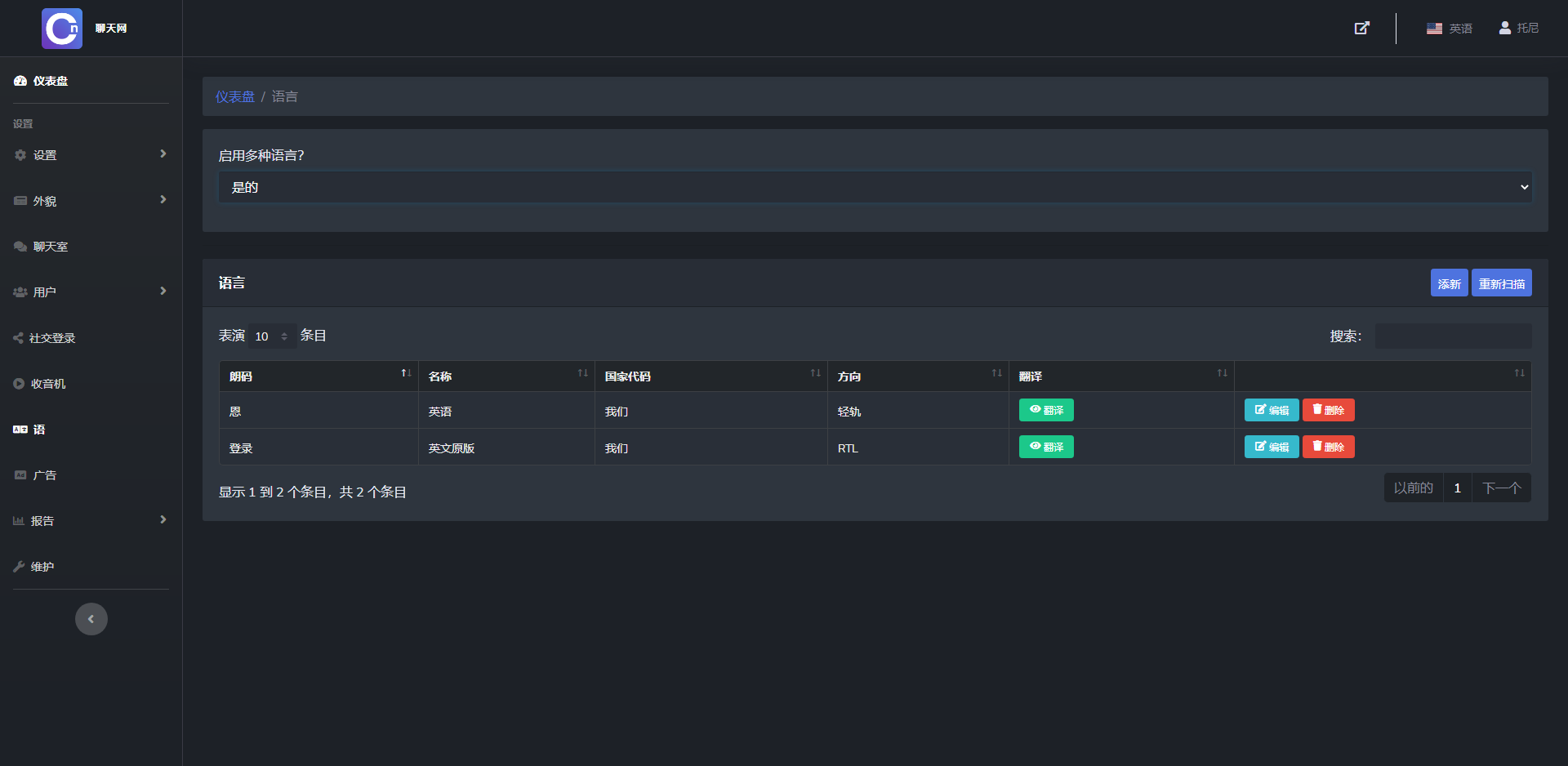Screen dimensions: 1568x766
Task: Sort table by 代码 column header
Action: tap(318, 376)
